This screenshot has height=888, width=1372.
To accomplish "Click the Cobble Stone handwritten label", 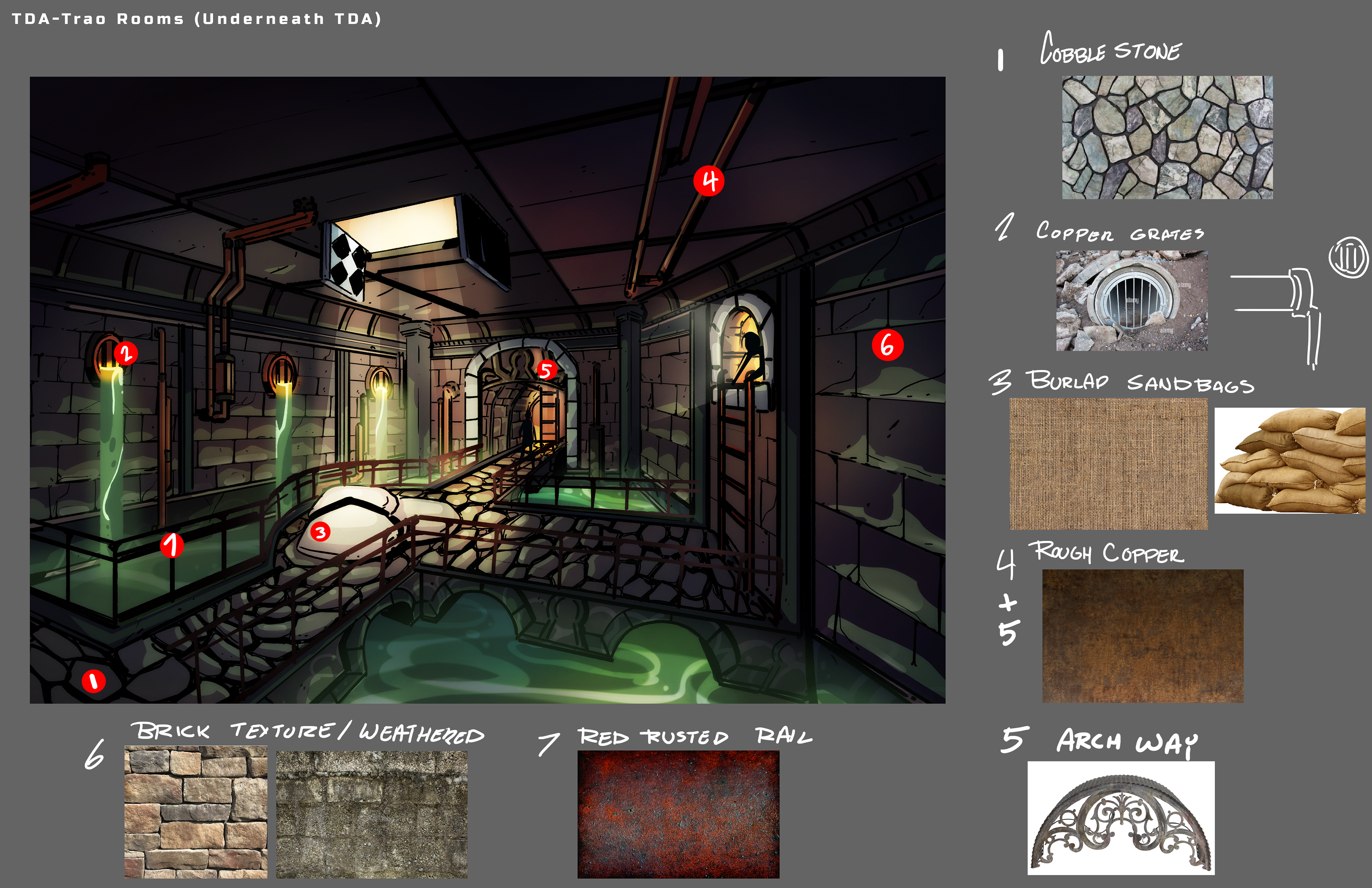I will point(1110,50).
